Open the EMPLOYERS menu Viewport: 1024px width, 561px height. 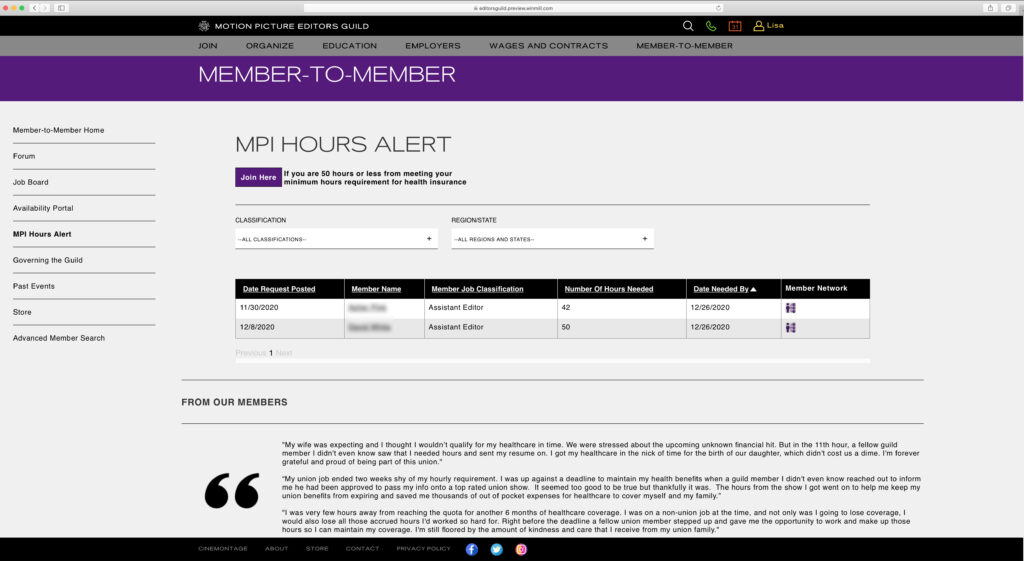[x=432, y=46]
